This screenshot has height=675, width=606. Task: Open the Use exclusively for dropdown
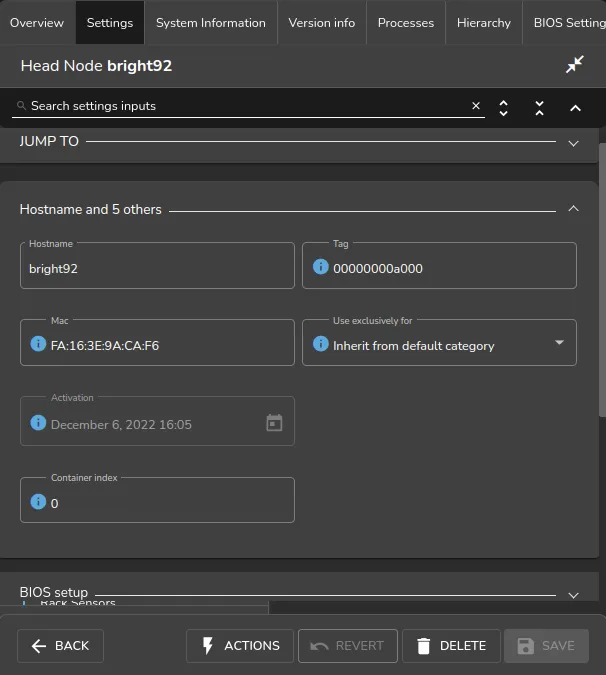[x=560, y=343]
